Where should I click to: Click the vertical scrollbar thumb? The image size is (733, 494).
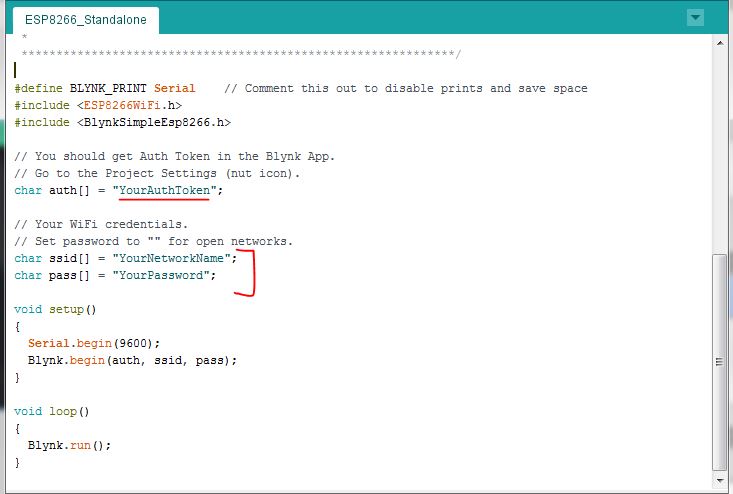click(x=718, y=360)
